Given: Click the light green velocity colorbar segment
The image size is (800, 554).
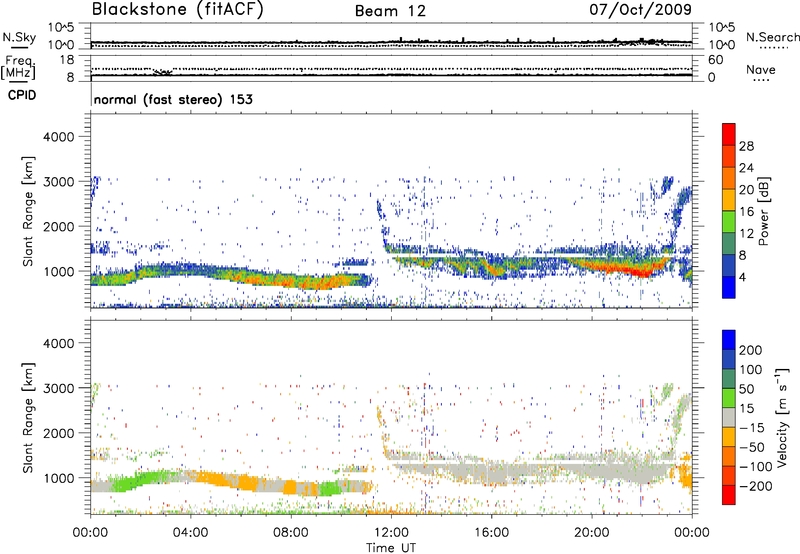Looking at the screenshot, I should point(729,398).
